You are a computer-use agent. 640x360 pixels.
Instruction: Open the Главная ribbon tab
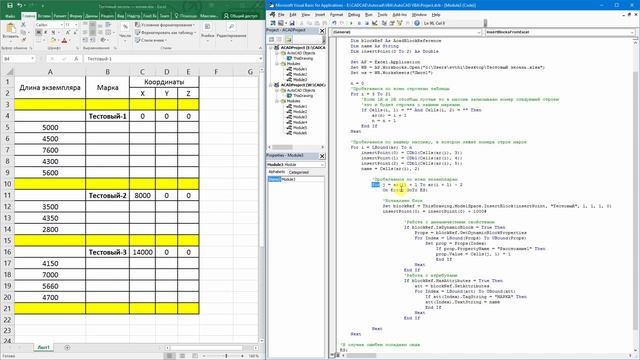pyautogui.click(x=28, y=16)
